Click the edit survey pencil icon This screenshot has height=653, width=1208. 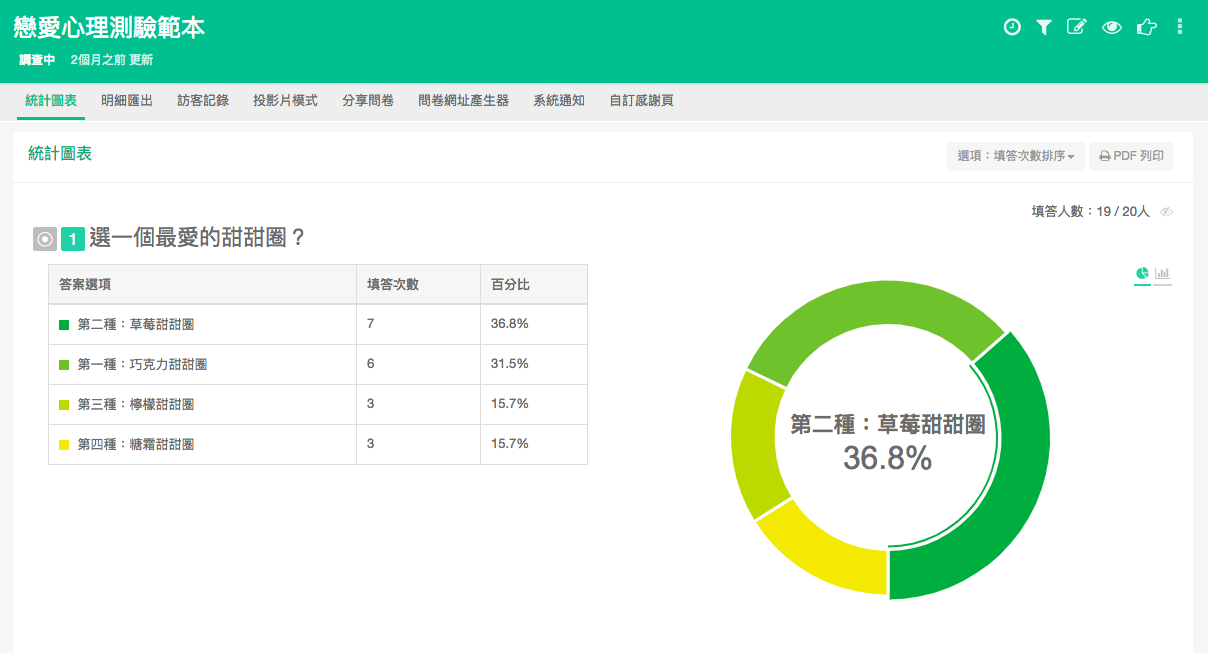pyautogui.click(x=1076, y=27)
